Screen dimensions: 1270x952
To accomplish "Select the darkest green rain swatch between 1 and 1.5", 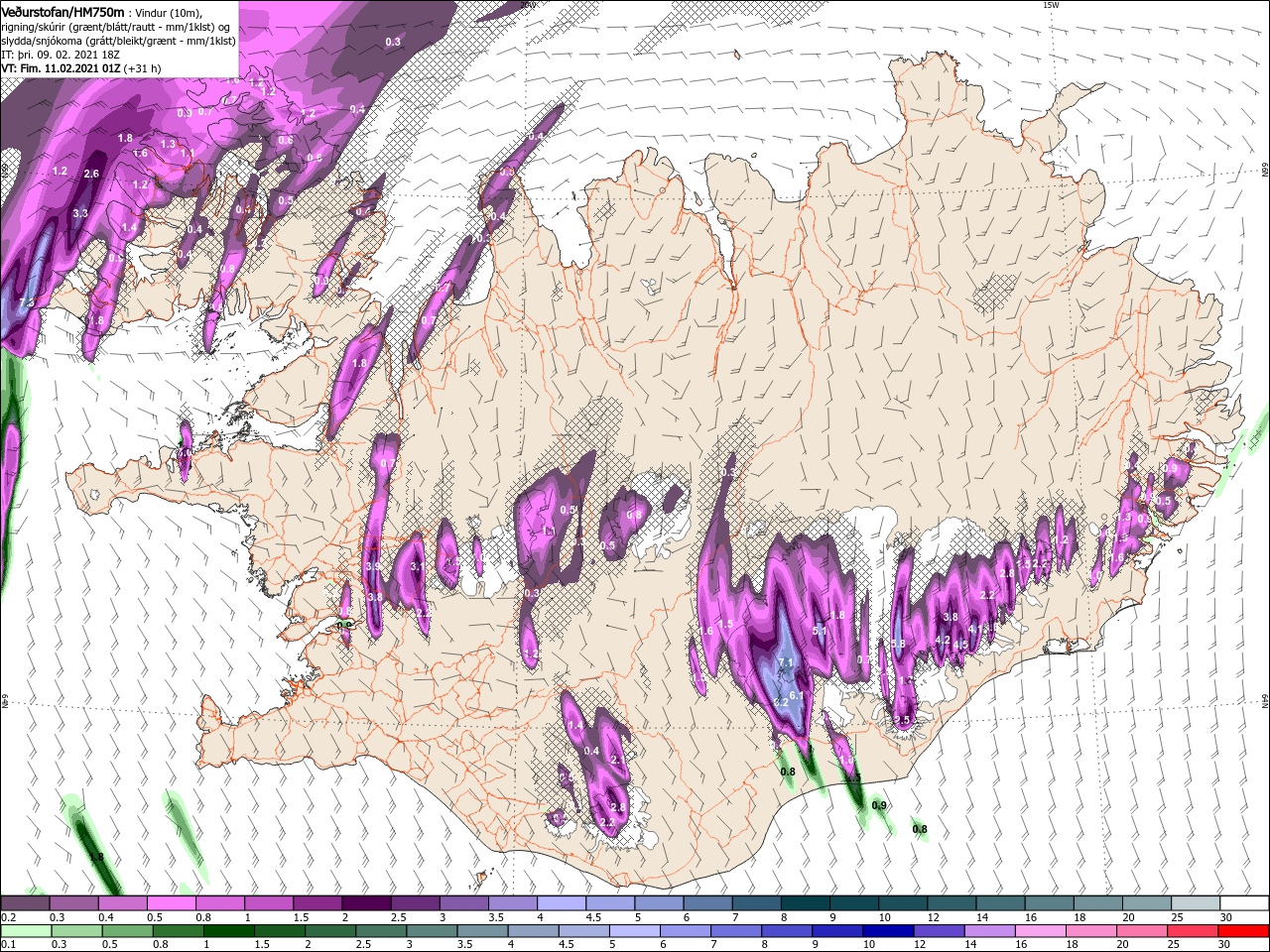I will pyautogui.click(x=228, y=931).
